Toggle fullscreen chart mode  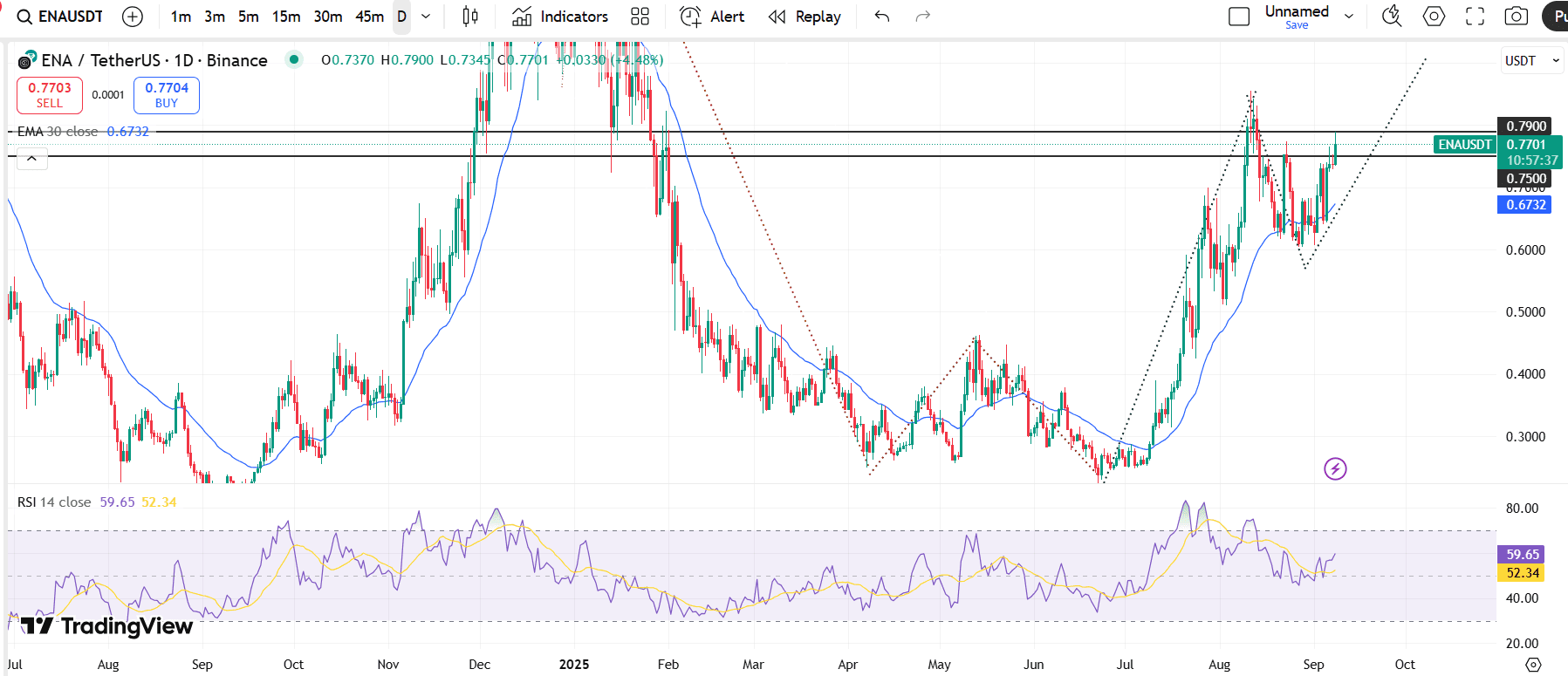(1475, 17)
